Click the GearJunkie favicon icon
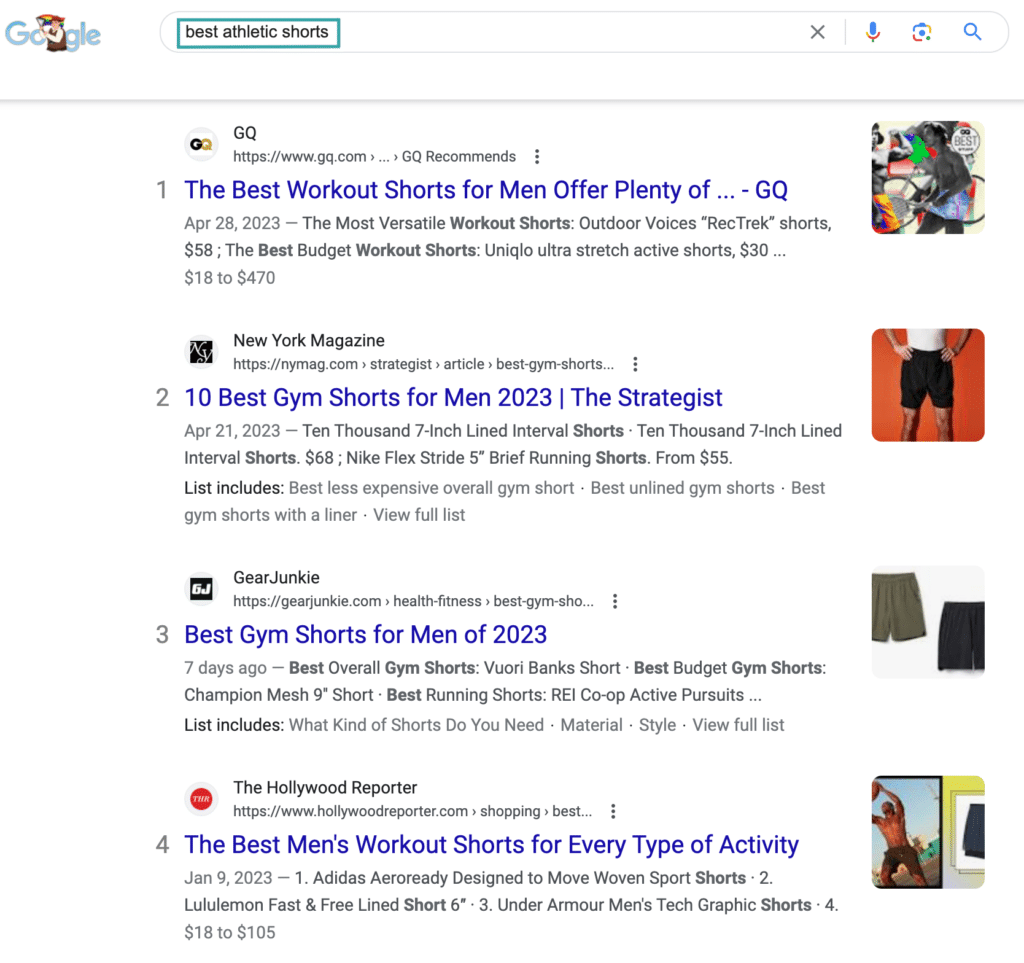The height and width of the screenshot is (963, 1024). pyautogui.click(x=201, y=589)
